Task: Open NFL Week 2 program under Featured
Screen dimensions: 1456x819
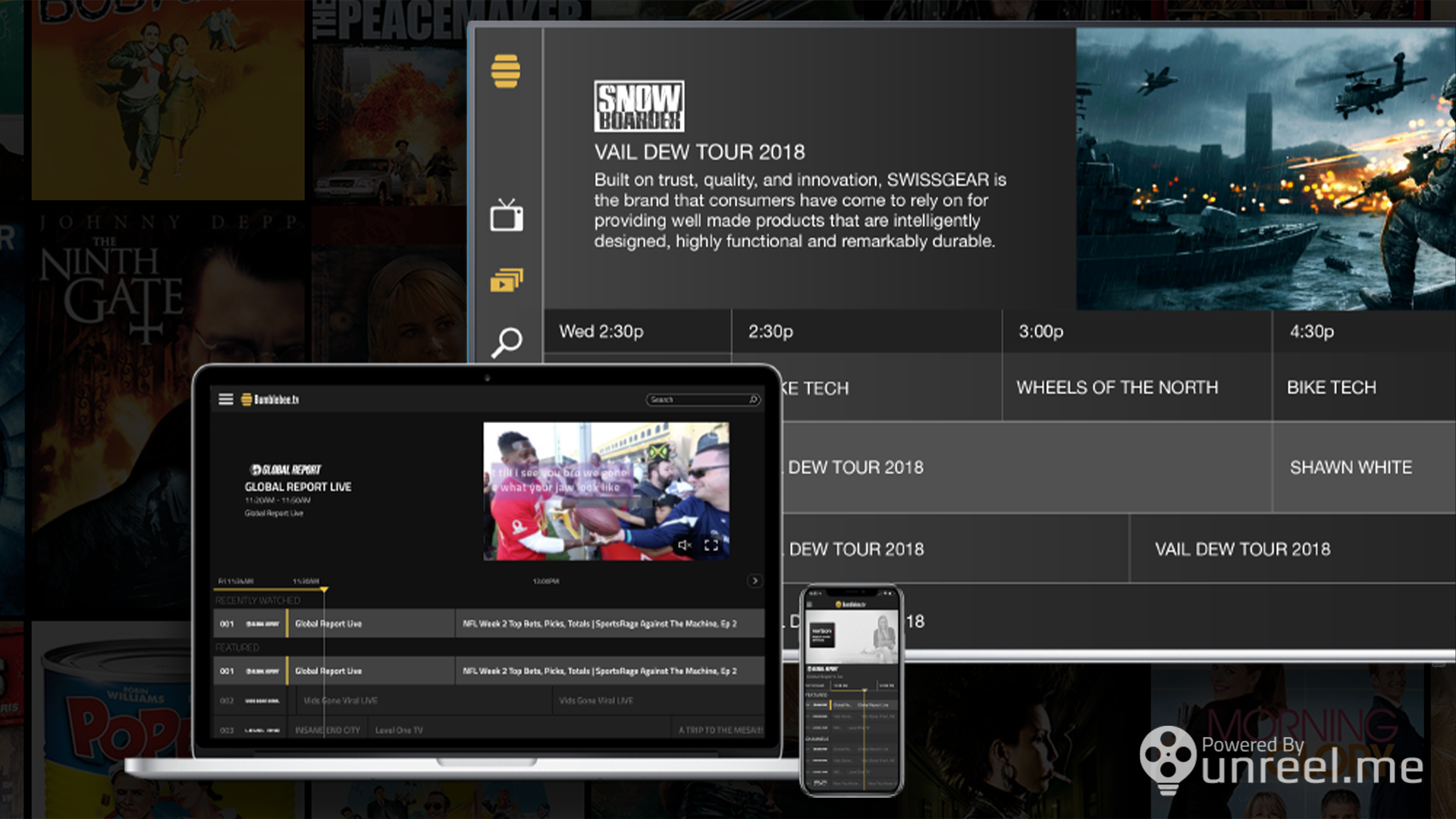Action: click(x=599, y=671)
